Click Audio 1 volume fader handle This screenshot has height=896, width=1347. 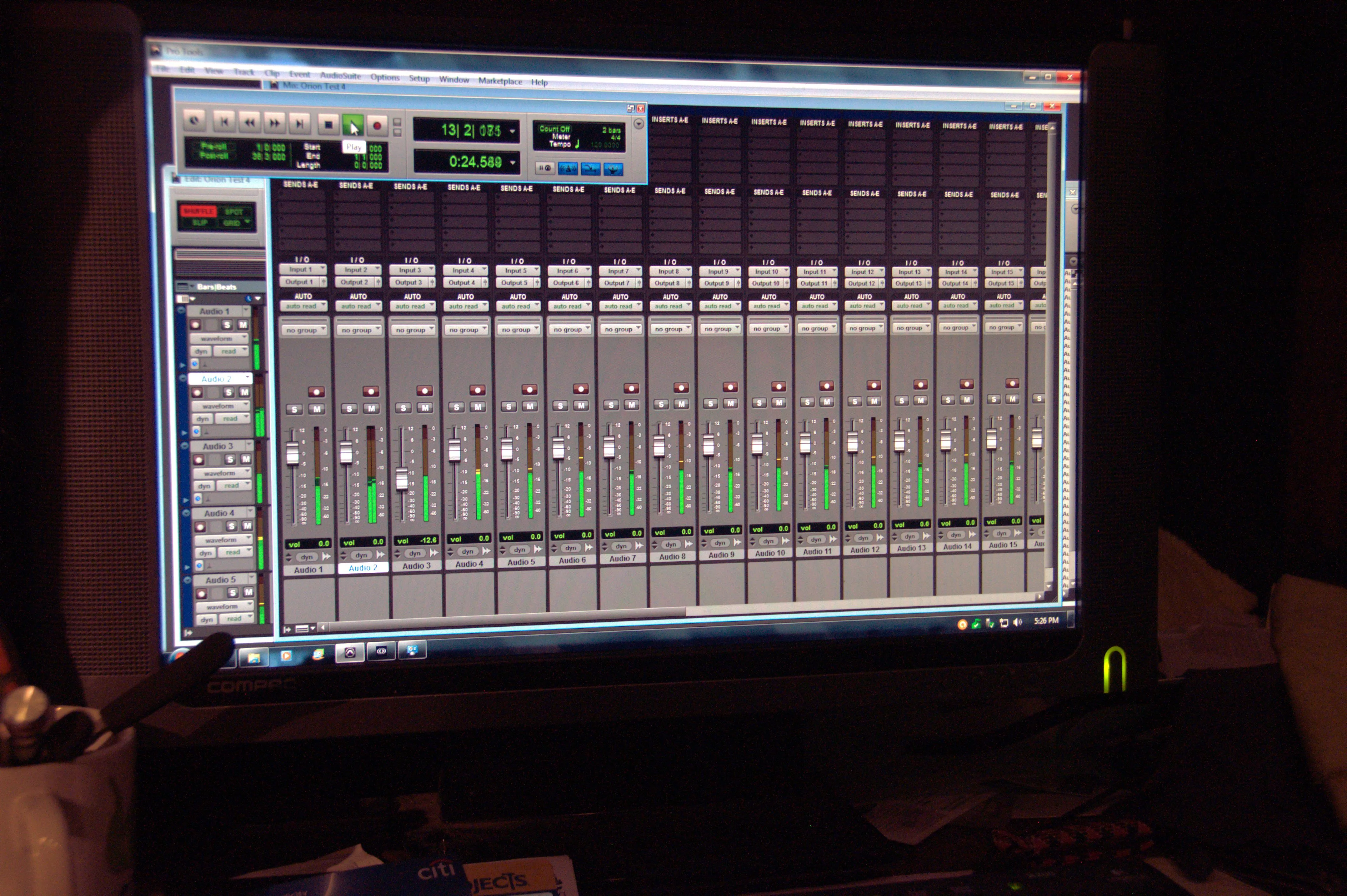pos(293,453)
